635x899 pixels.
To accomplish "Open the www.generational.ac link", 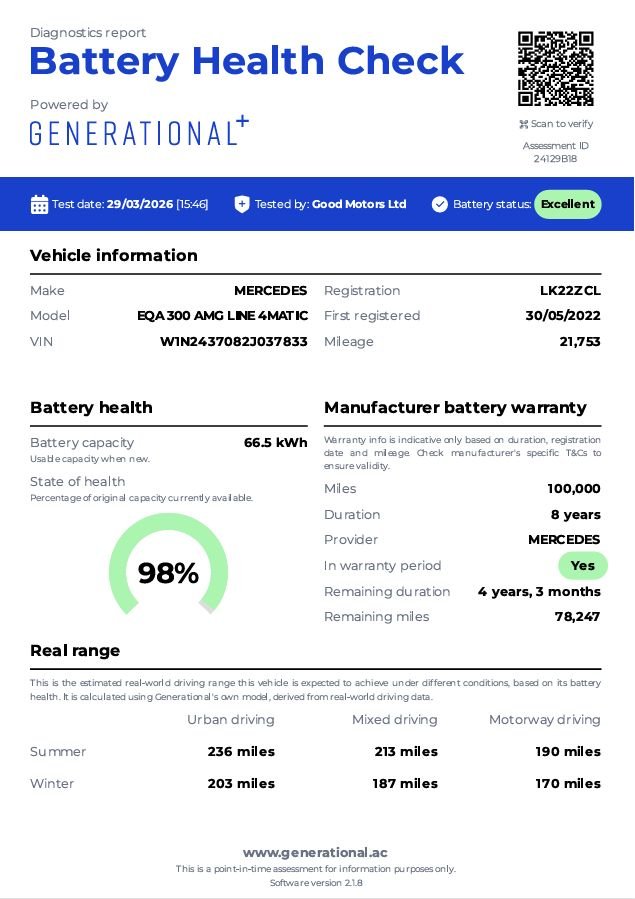I will [x=315, y=853].
